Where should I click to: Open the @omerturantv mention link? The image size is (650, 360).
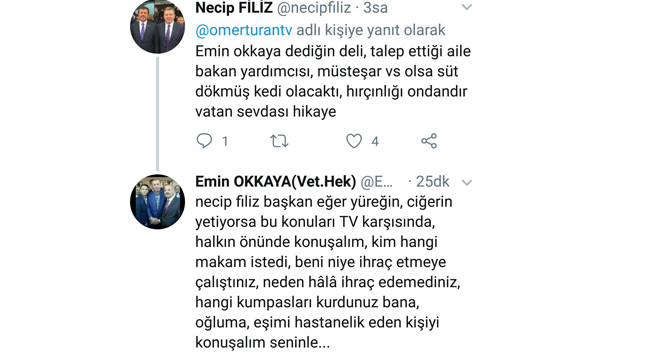[x=244, y=30]
